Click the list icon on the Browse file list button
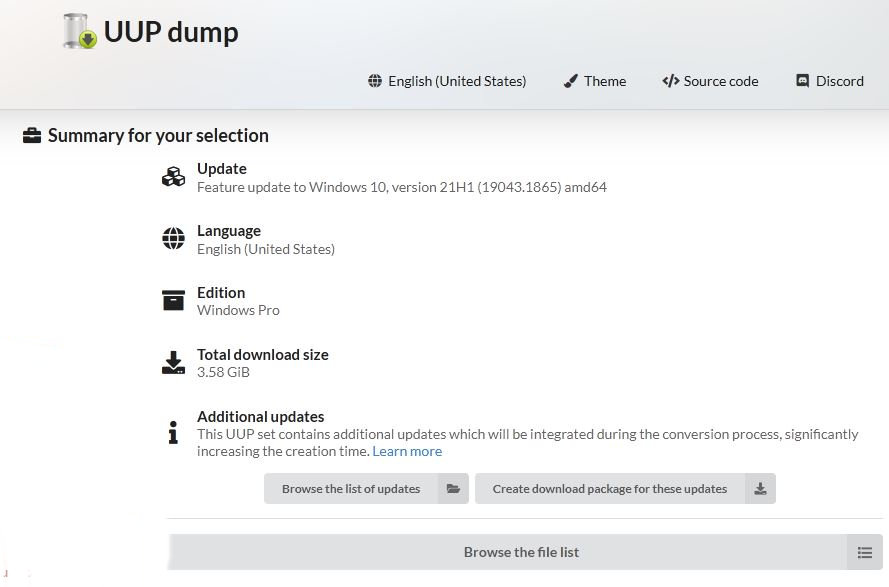This screenshot has width=889, height=587. 865,552
